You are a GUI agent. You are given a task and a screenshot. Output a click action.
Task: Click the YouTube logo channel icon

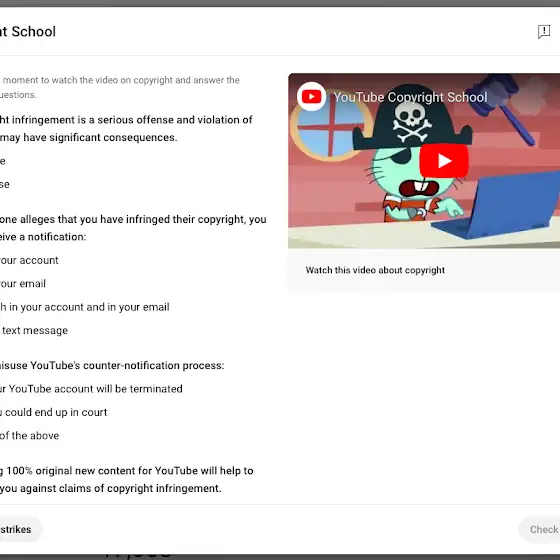[x=311, y=96]
